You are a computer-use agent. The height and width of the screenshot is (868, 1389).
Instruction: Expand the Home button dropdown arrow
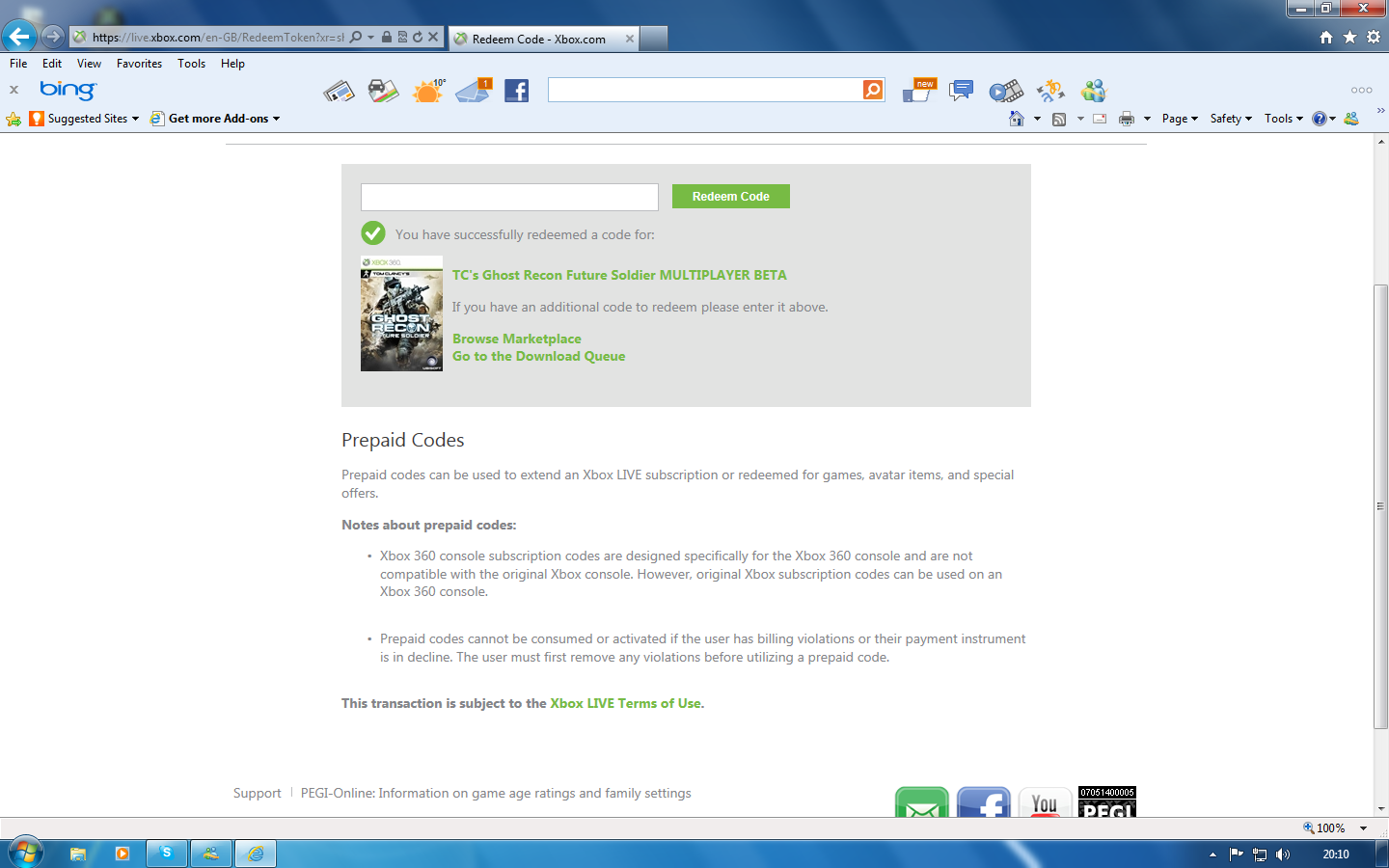click(1037, 119)
